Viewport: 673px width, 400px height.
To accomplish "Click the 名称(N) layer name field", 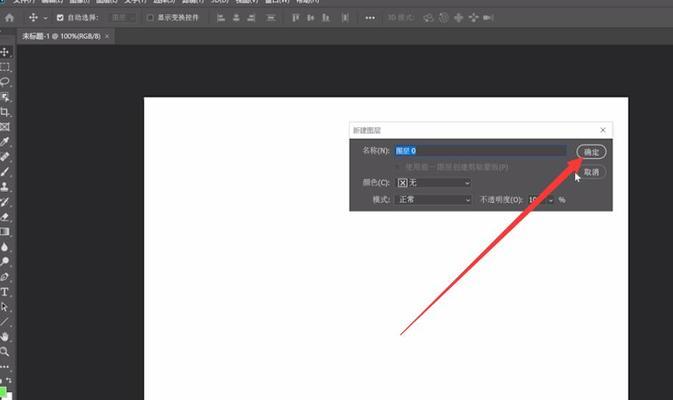I will 481,151.
